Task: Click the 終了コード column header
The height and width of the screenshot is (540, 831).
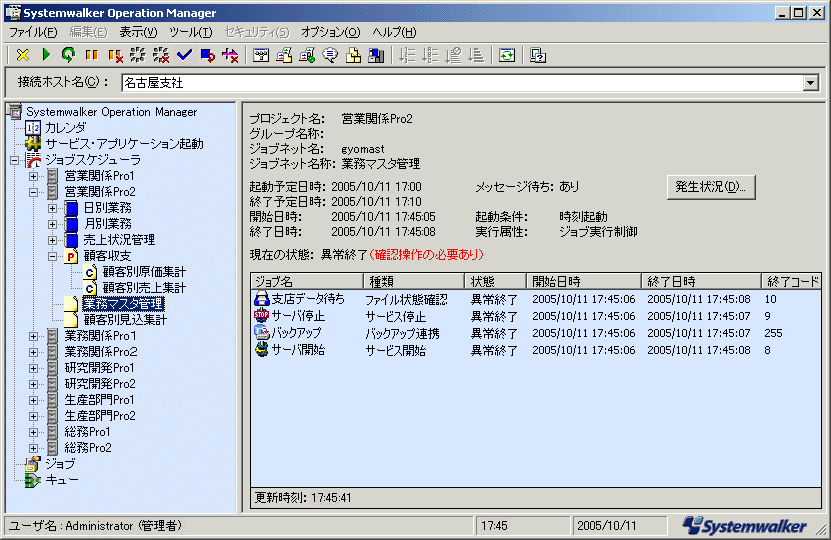Action: point(792,282)
